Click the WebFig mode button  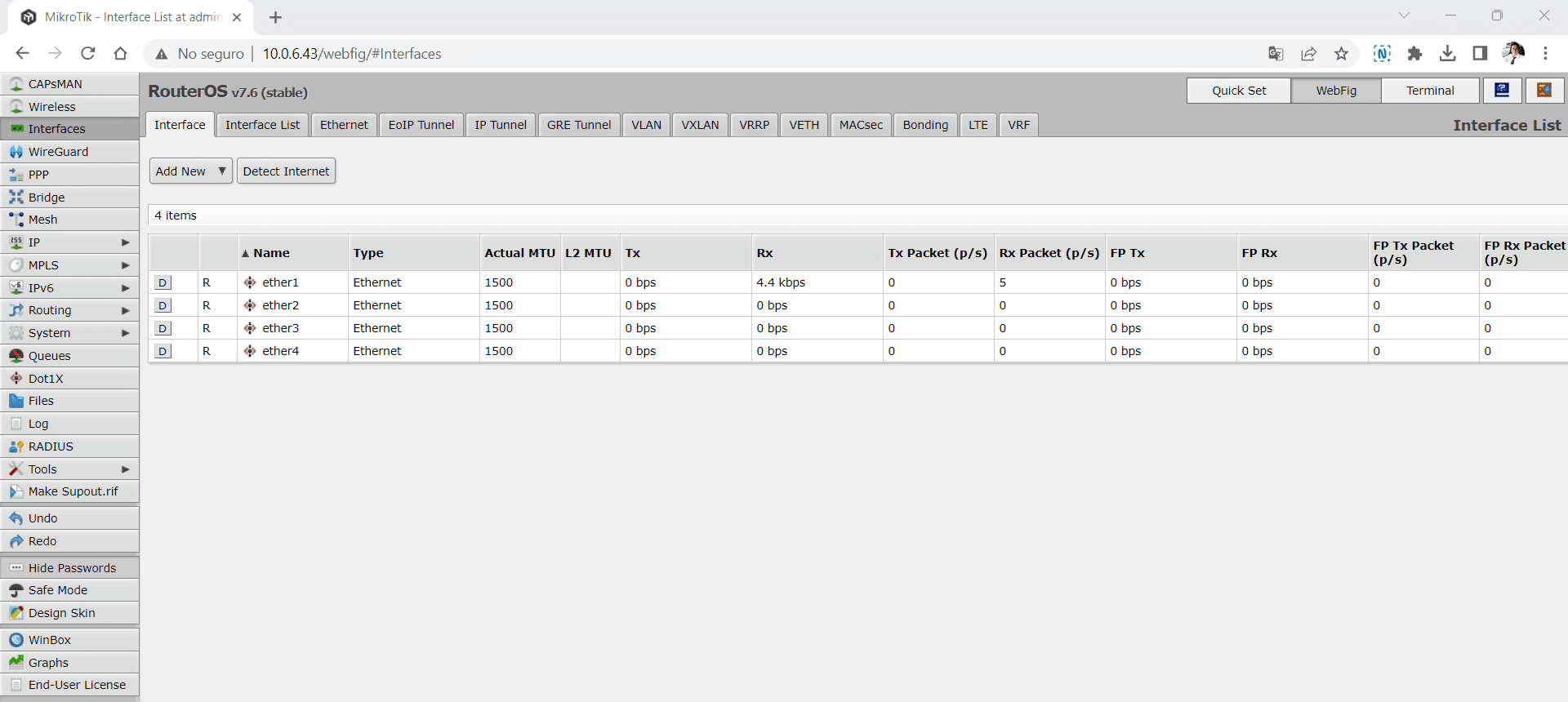point(1336,91)
